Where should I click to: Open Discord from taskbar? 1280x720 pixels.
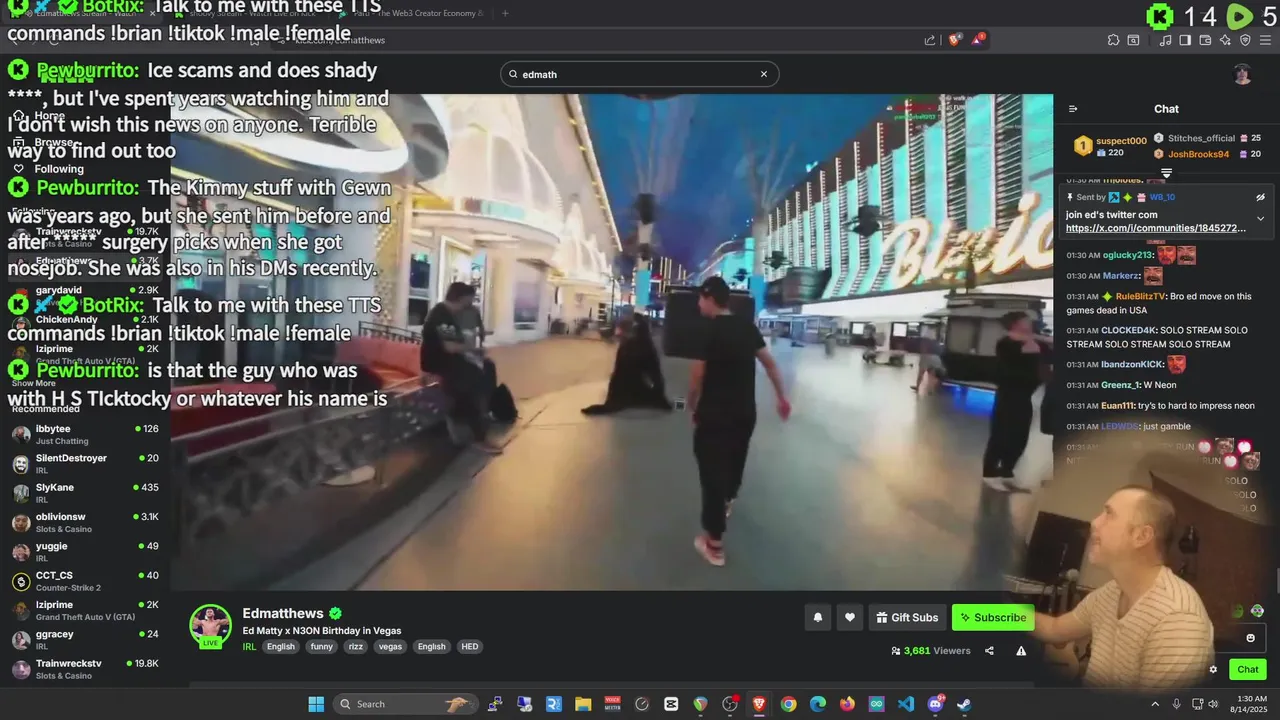935,704
